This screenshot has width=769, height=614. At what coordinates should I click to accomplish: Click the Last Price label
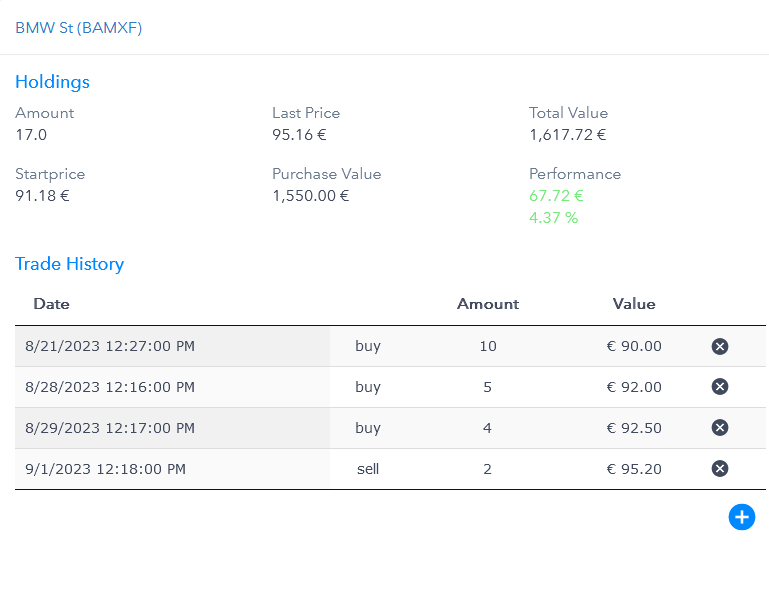(306, 113)
